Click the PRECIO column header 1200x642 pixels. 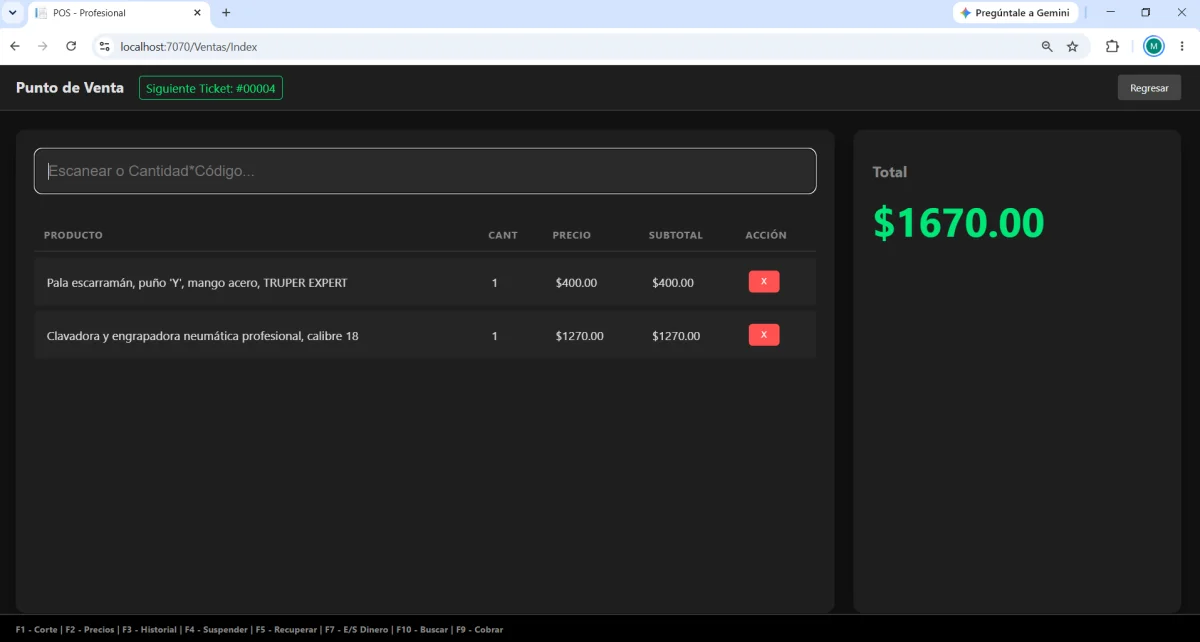point(572,236)
